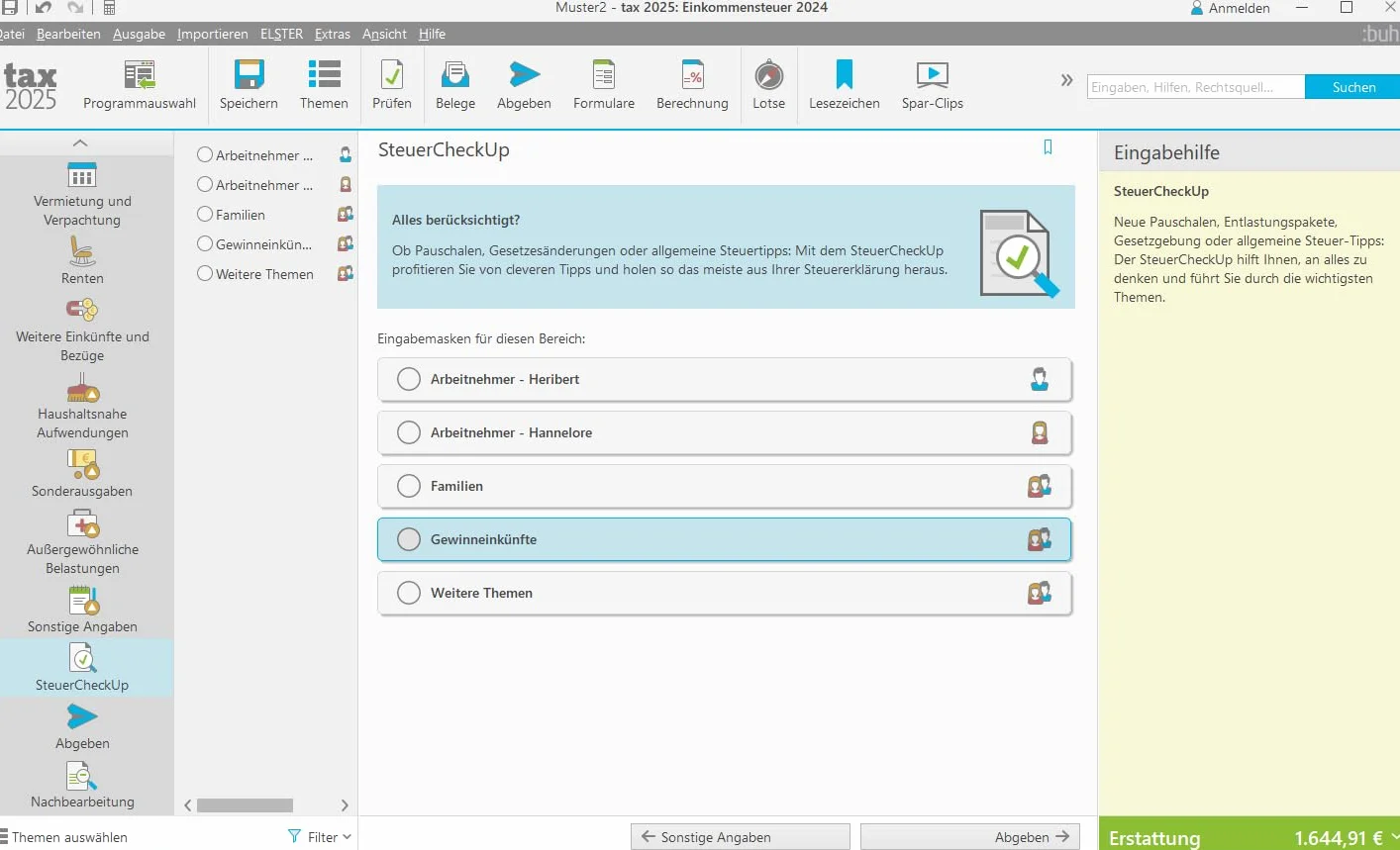
Task: Open Sonderausgaben in the sidebar
Action: point(82,473)
